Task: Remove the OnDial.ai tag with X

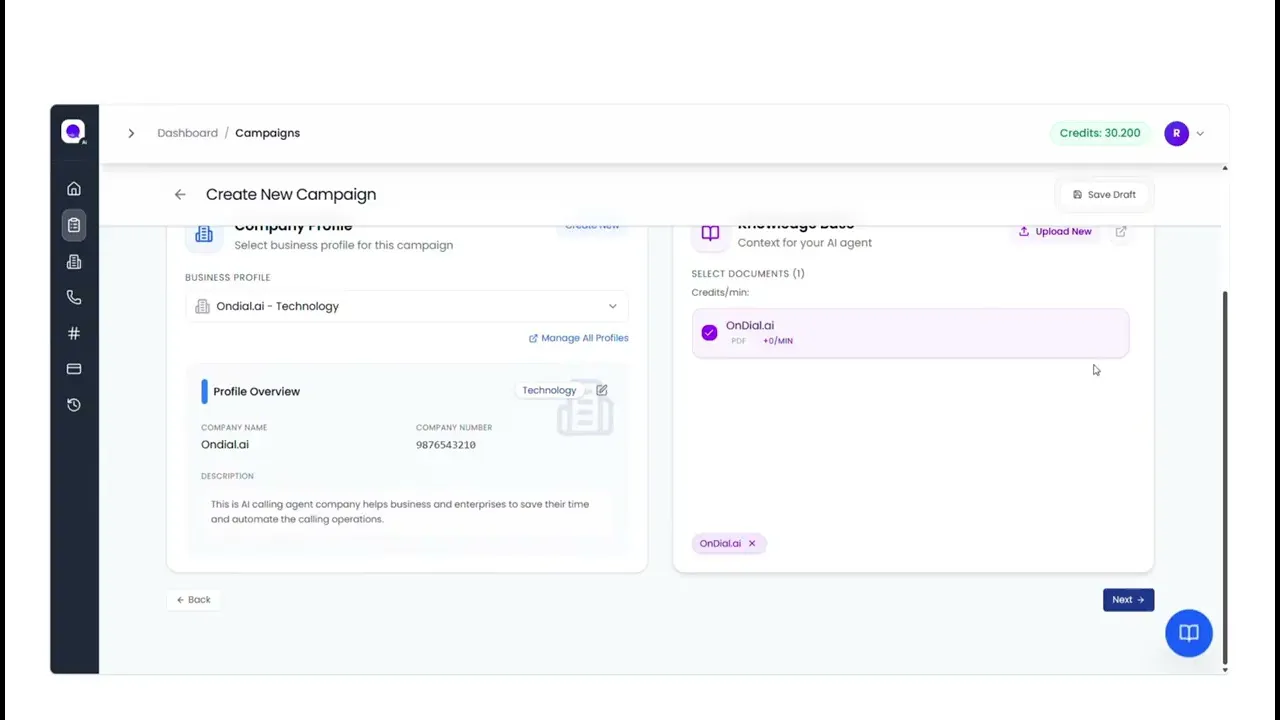Action: point(752,543)
